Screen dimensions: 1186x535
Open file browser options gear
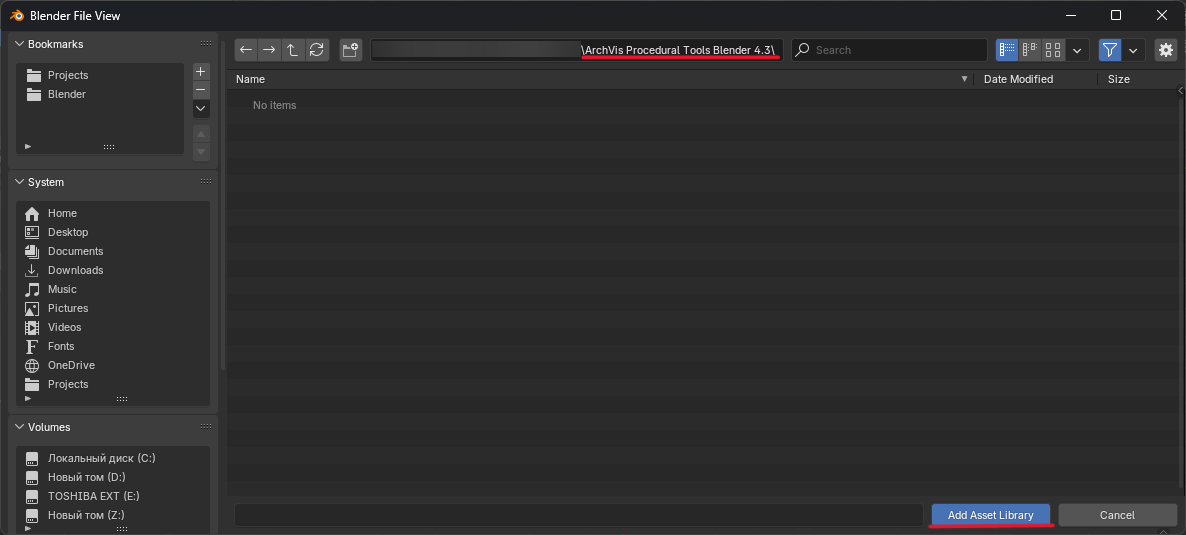pyautogui.click(x=1166, y=50)
